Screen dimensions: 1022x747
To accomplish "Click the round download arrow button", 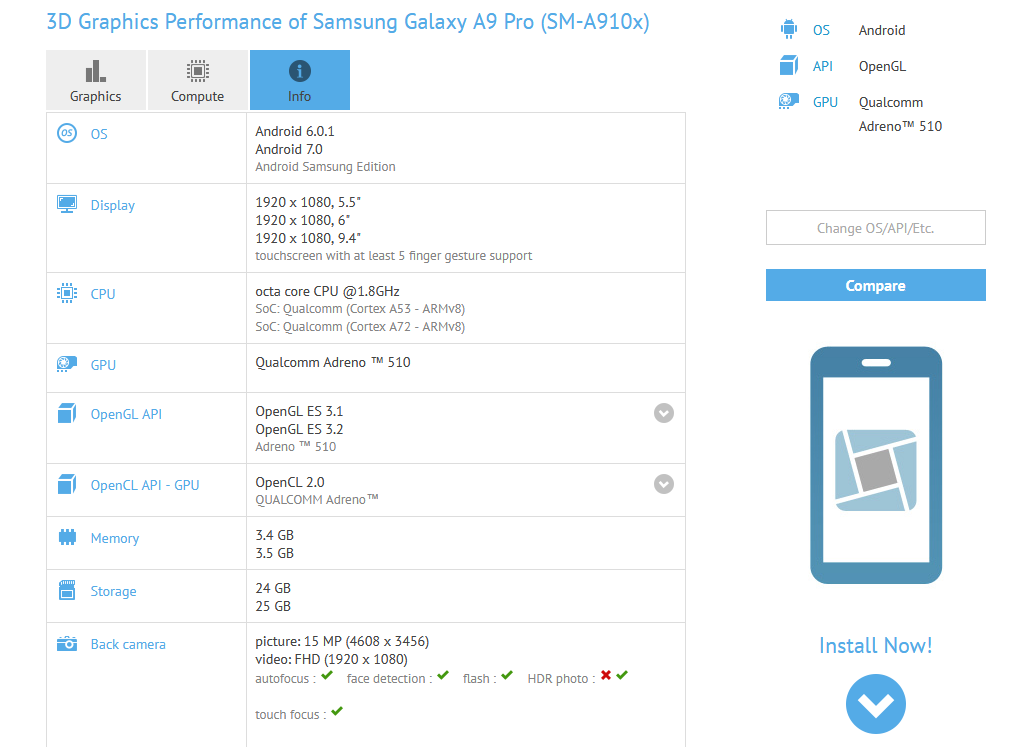I will point(876,704).
